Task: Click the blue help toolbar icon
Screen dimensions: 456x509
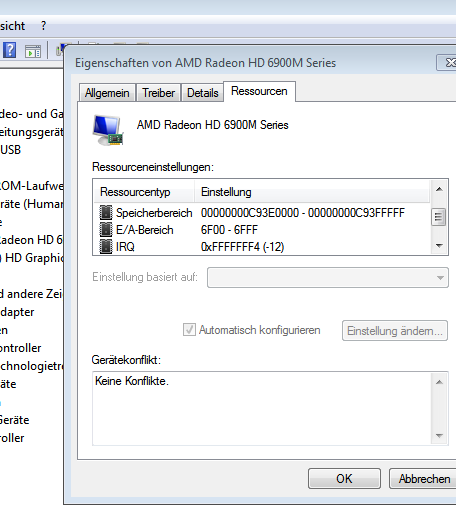Action: [x=10, y=50]
